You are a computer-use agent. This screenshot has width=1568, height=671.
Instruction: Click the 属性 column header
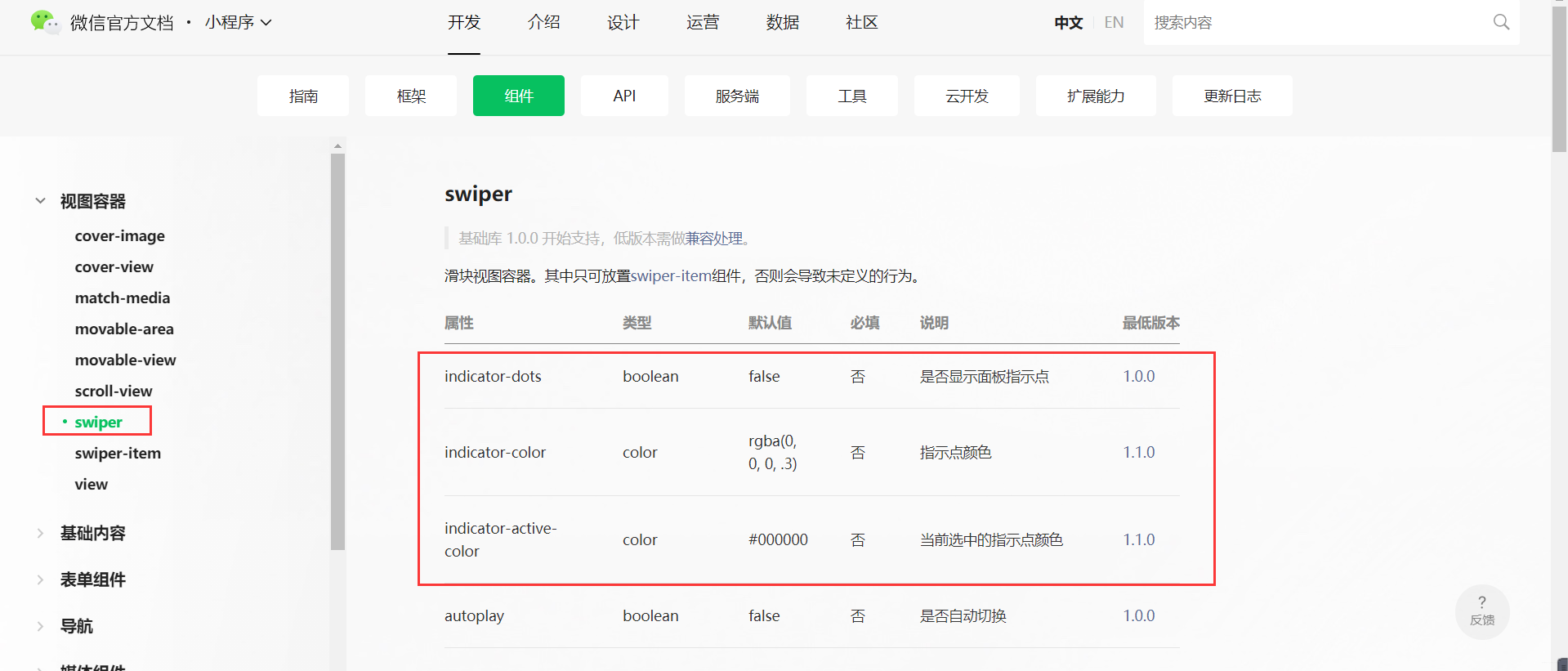pyautogui.click(x=458, y=323)
